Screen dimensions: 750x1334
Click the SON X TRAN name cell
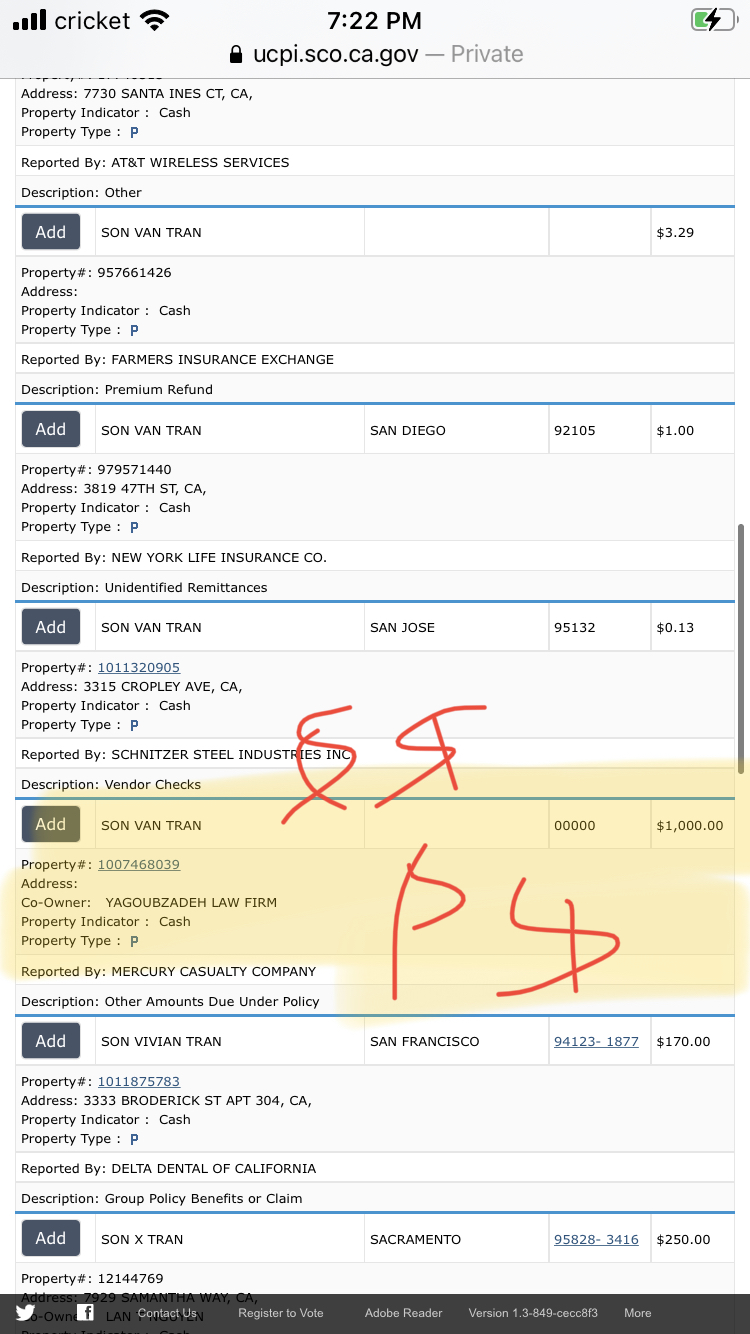tap(230, 1239)
